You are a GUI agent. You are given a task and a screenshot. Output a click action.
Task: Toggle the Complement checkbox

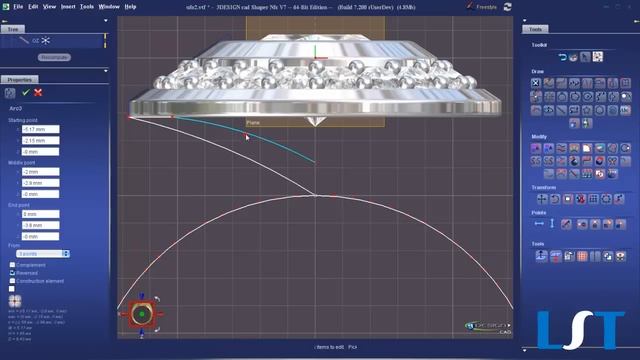coord(12,265)
